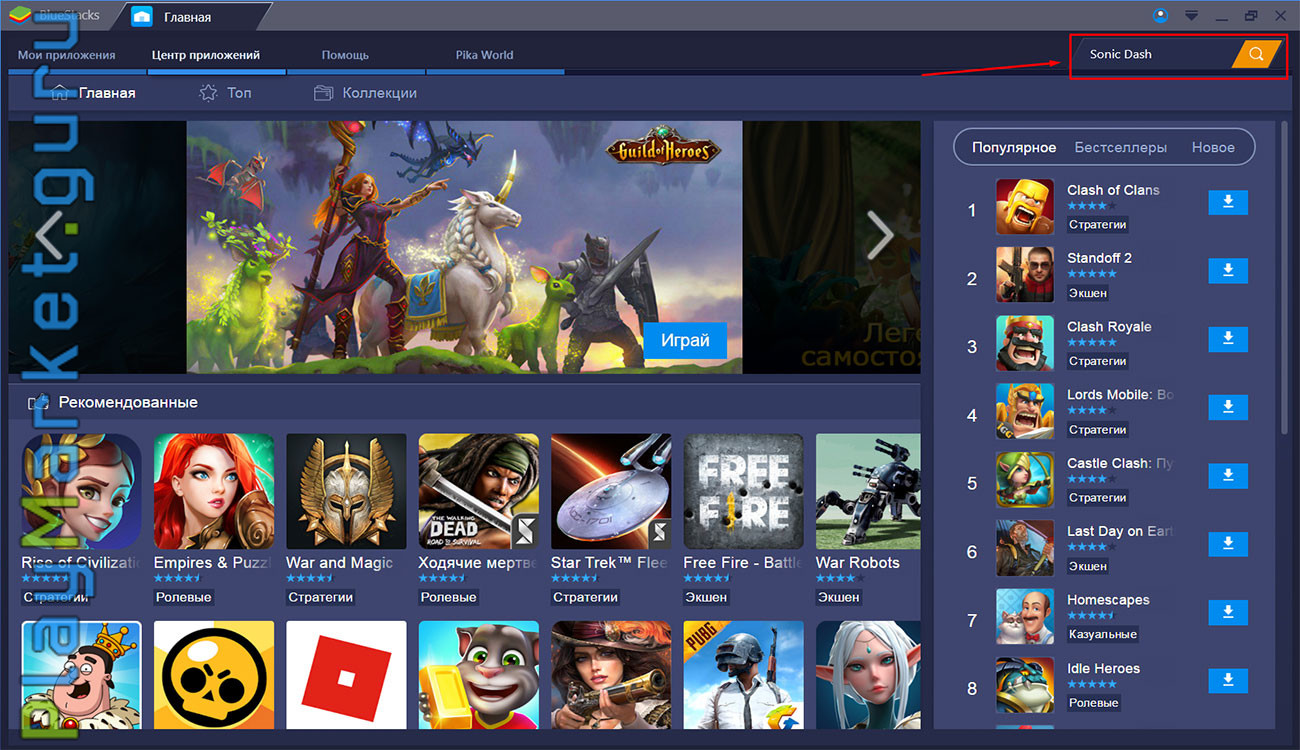1300x750 pixels.
Task: Focus the Sonic Dash search field
Action: click(x=1154, y=54)
